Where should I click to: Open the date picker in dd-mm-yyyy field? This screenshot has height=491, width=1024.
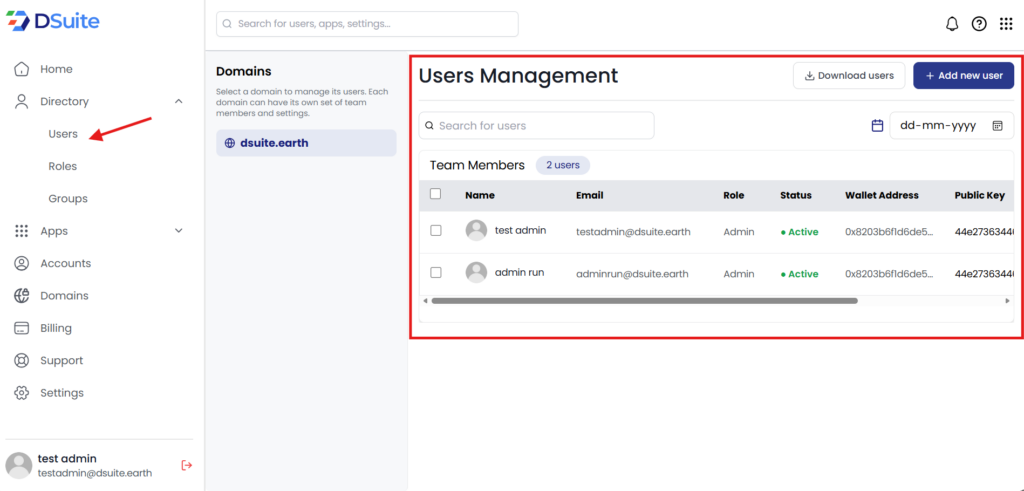(997, 126)
